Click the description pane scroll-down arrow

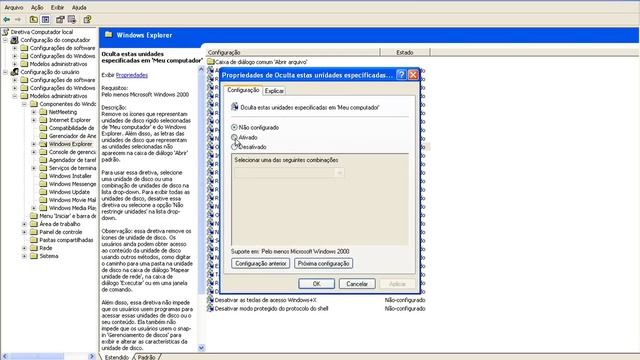(x=201, y=348)
